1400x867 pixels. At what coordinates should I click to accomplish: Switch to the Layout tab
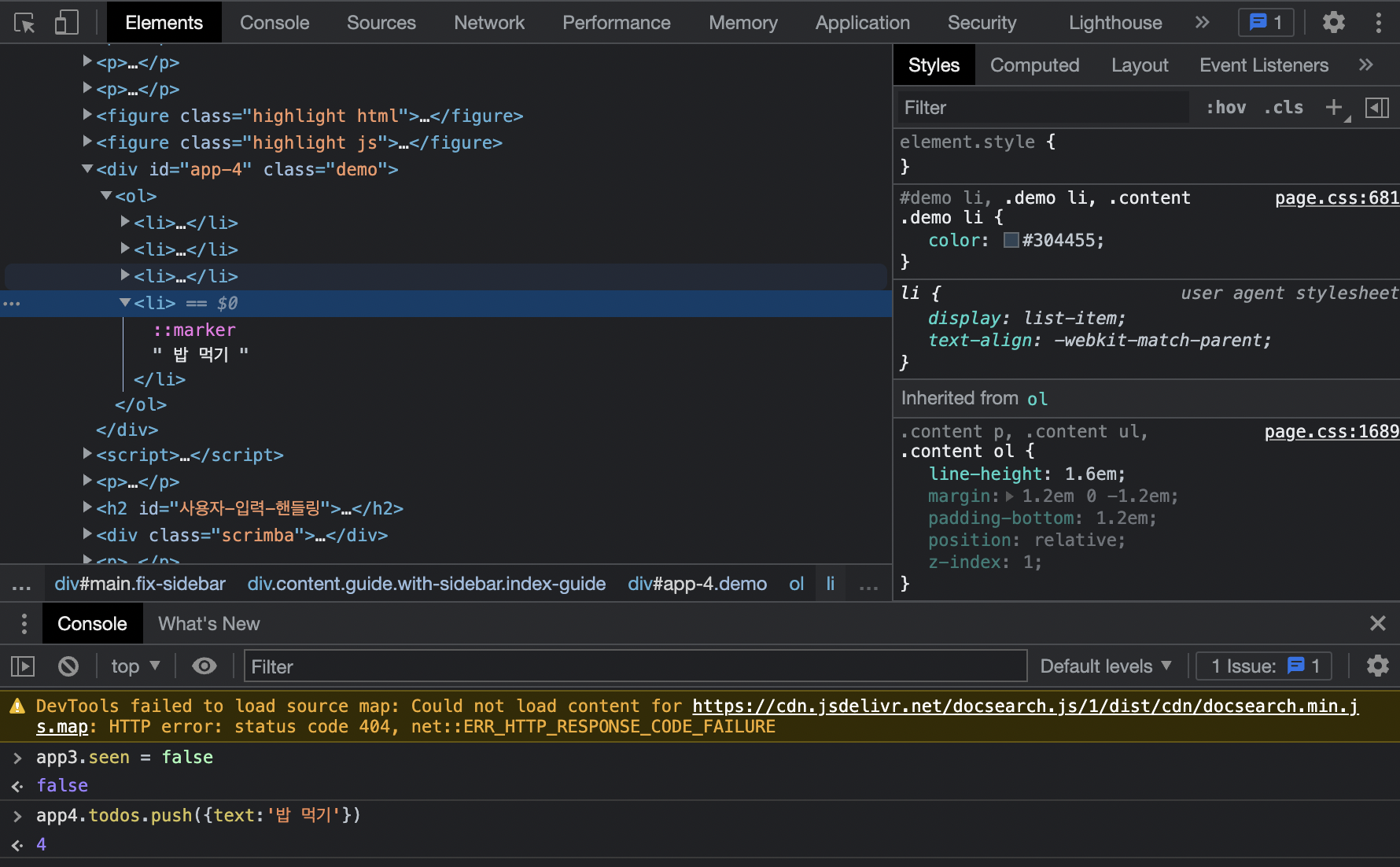(1140, 65)
